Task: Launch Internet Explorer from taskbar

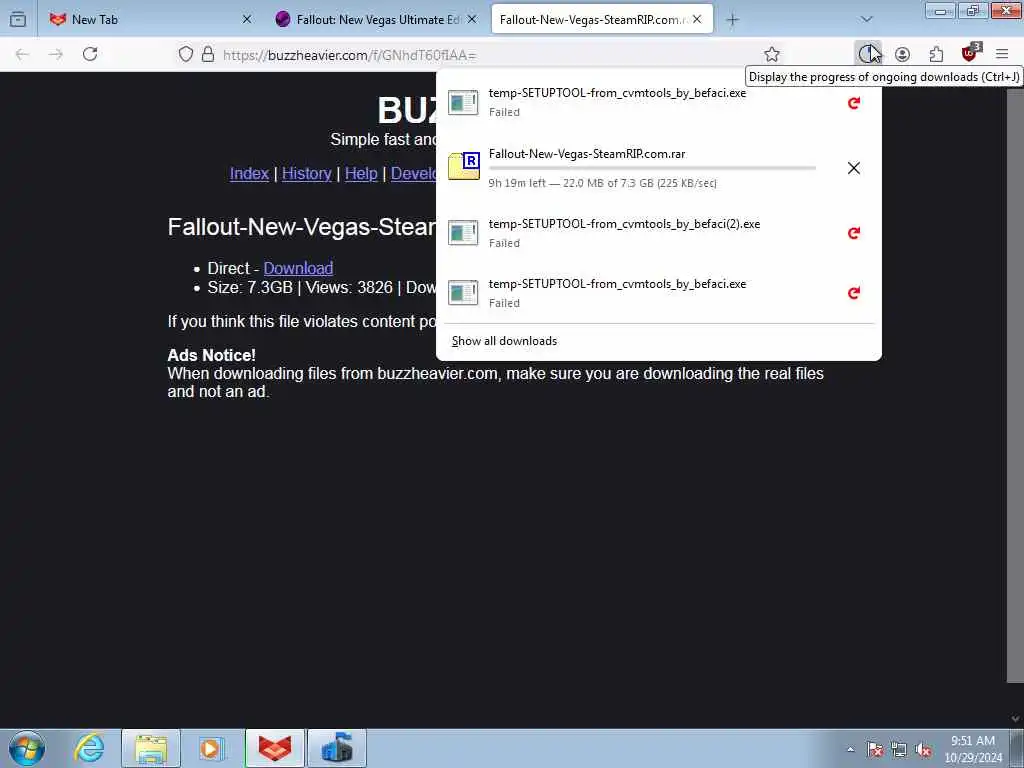Action: click(x=89, y=748)
